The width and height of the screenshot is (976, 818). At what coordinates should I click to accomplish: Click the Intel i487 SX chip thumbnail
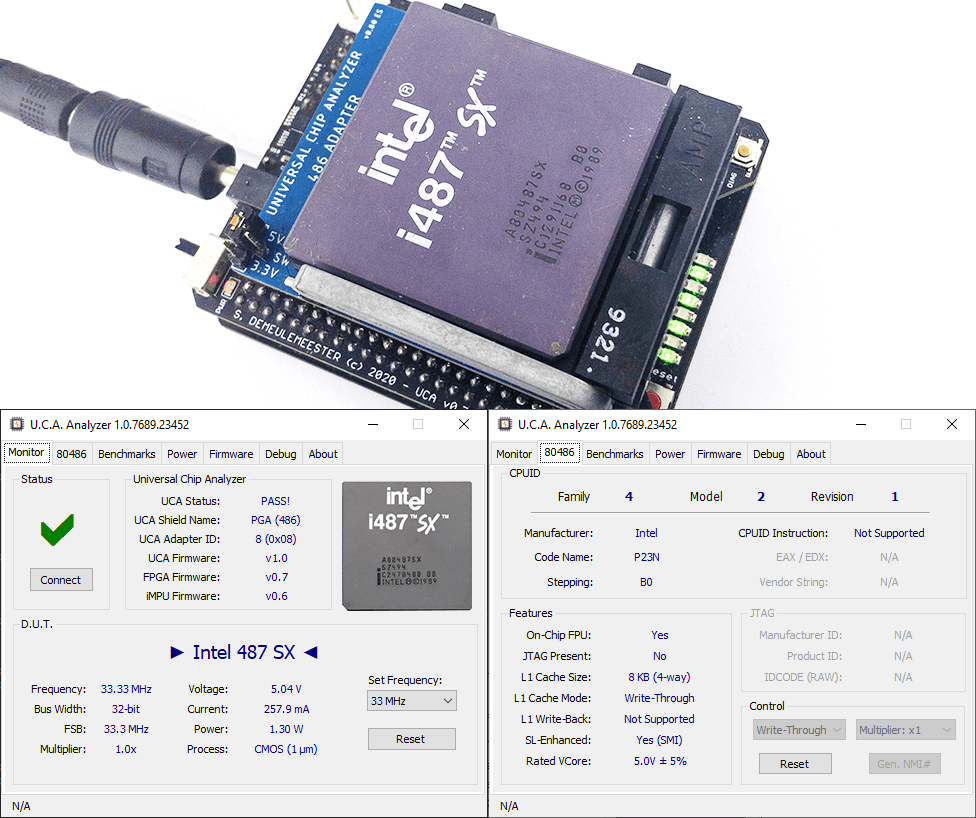(x=407, y=546)
